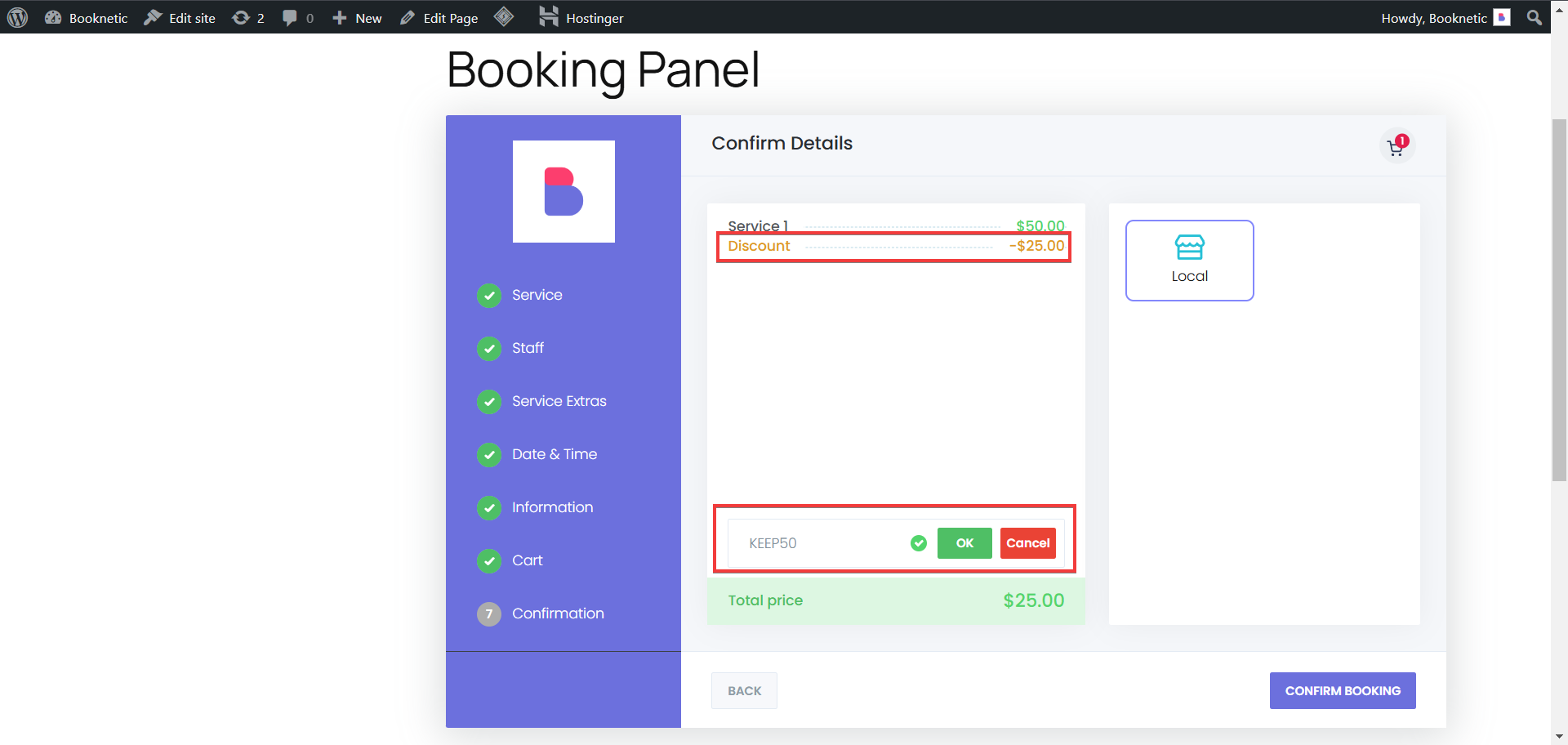The height and width of the screenshot is (745, 1568).
Task: Open the WordPress logo menu
Action: (17, 17)
